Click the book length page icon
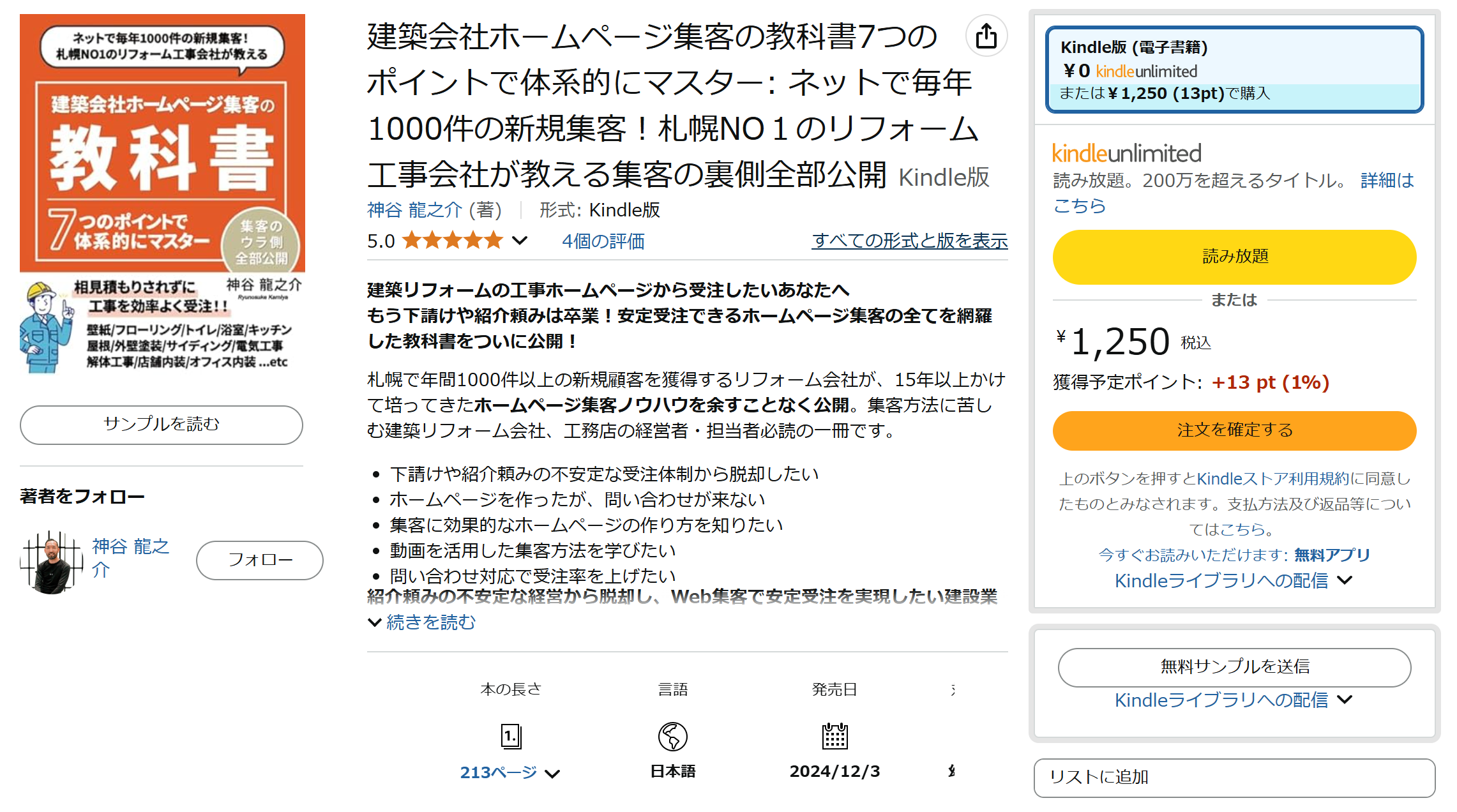Screen dimensions: 1457x812 (x=511, y=736)
